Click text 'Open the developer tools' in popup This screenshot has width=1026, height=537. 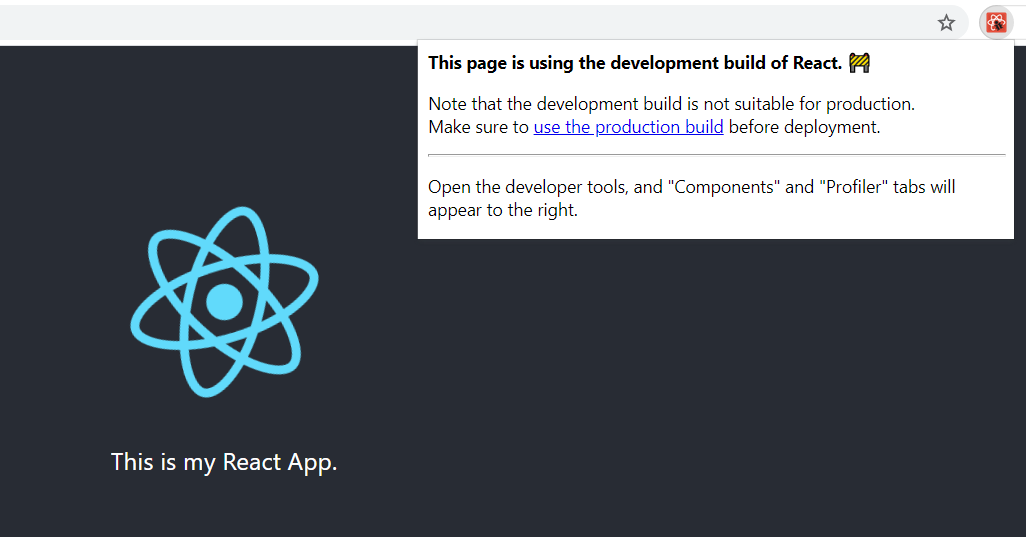point(527,187)
